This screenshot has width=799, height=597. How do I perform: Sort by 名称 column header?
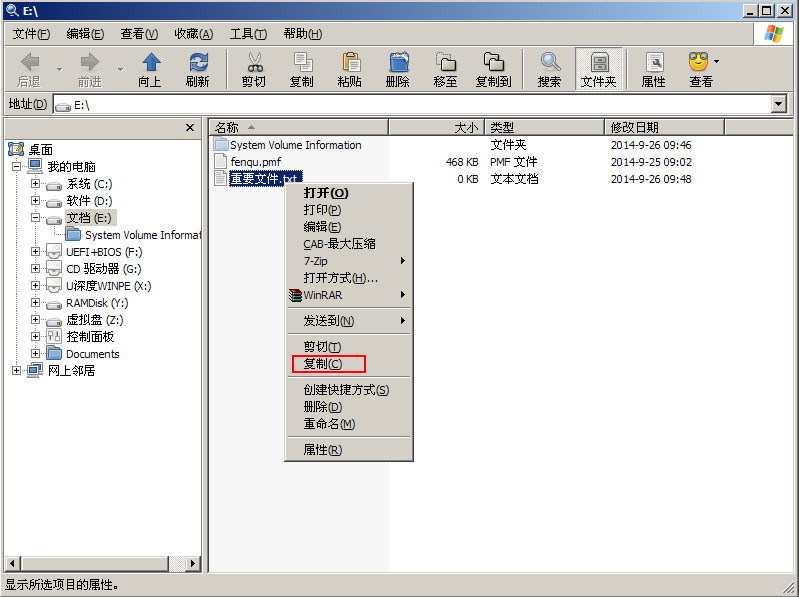[x=299, y=127]
